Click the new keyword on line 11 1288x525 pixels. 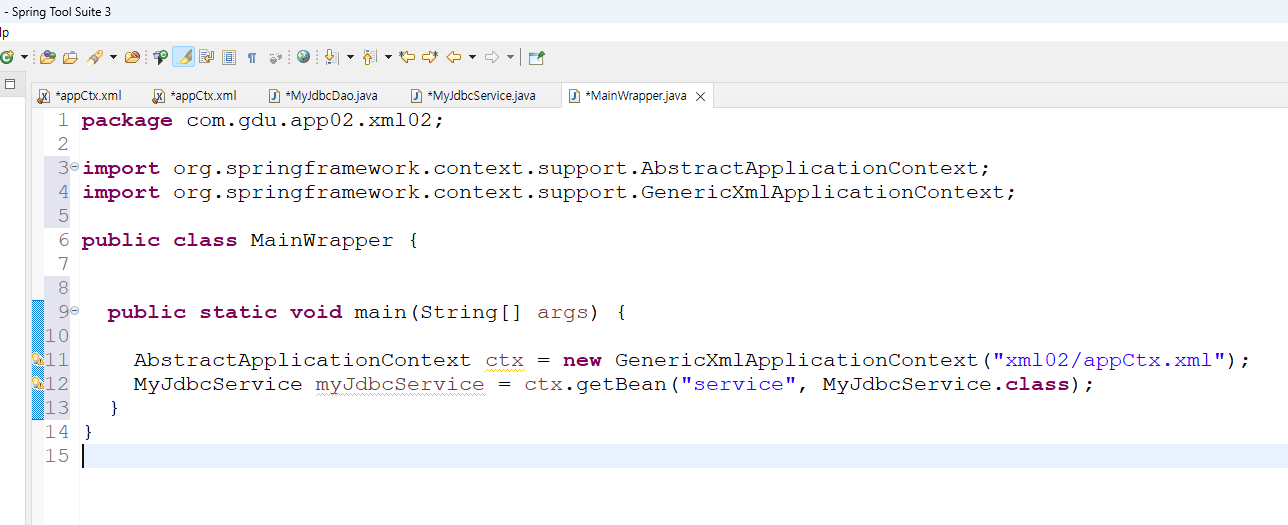582,360
